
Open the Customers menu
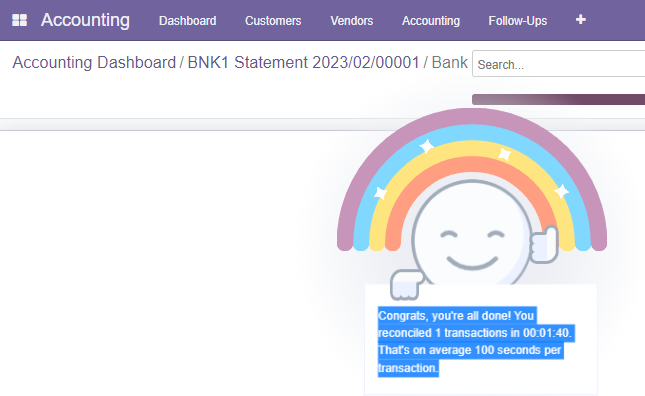(x=273, y=21)
